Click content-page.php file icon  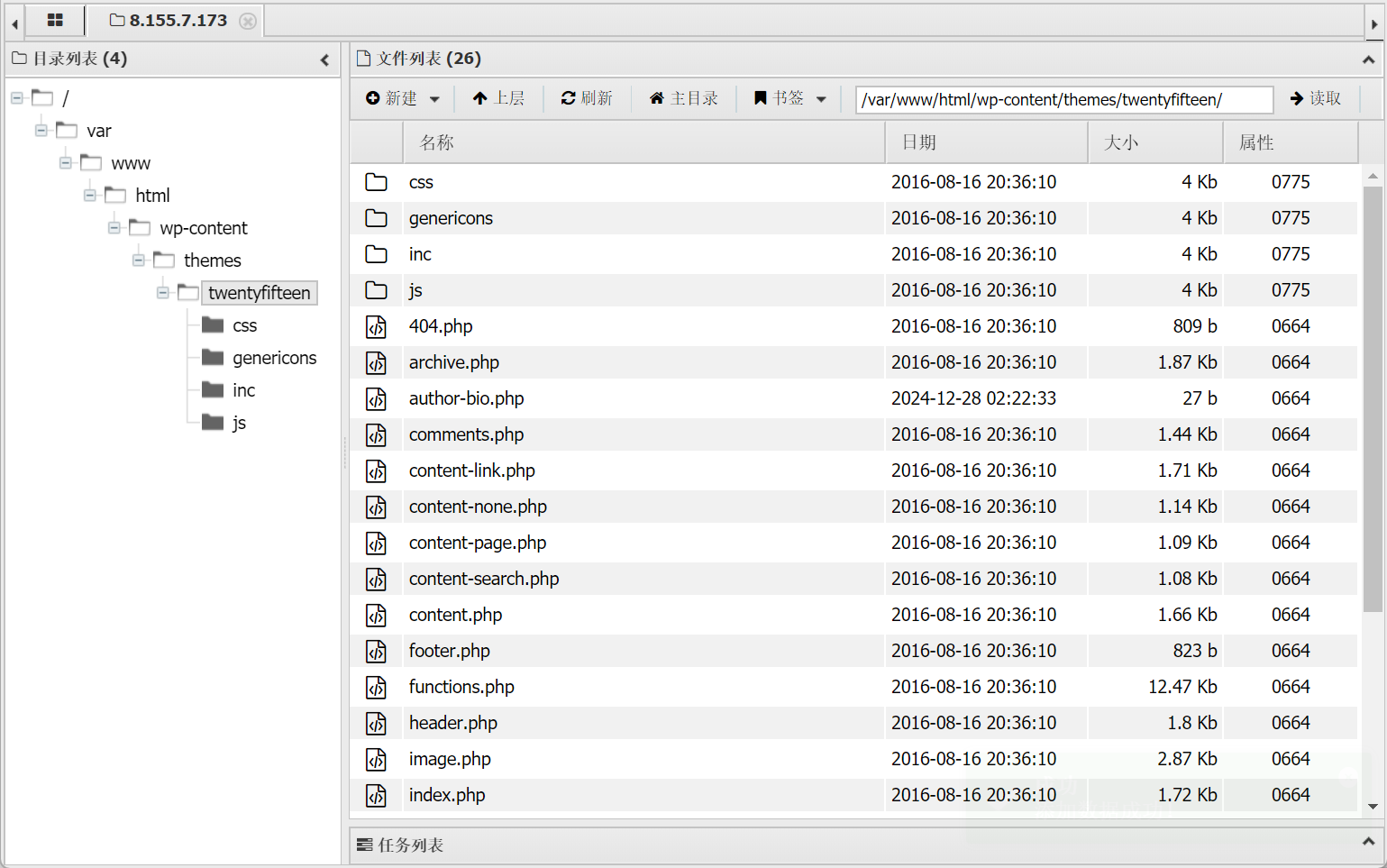coord(376,543)
